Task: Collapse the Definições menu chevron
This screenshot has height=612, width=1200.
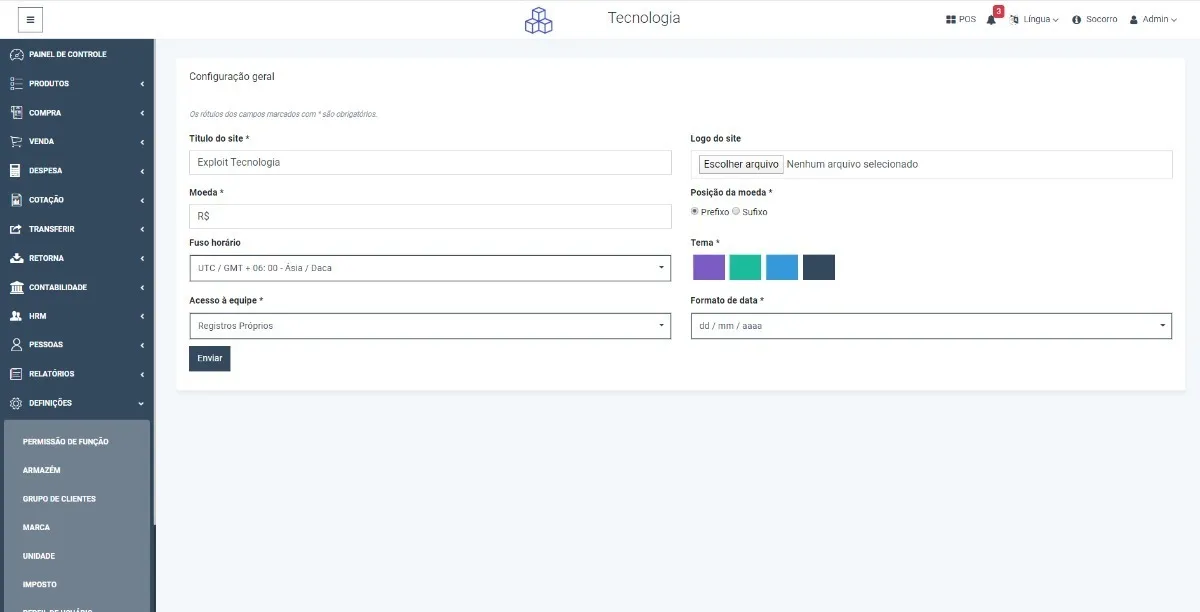Action: (142, 403)
